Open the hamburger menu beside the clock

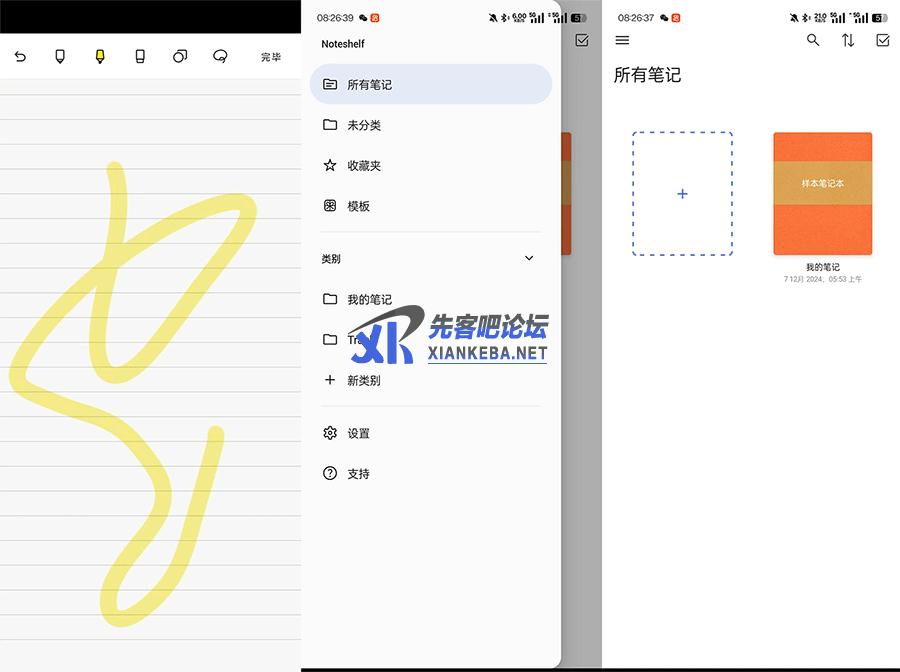622,40
